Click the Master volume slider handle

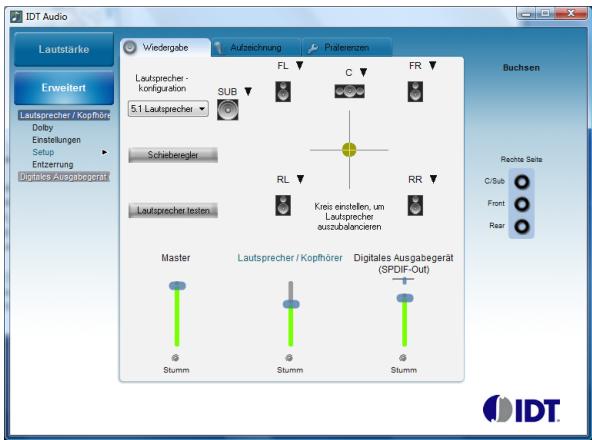pyautogui.click(x=177, y=286)
